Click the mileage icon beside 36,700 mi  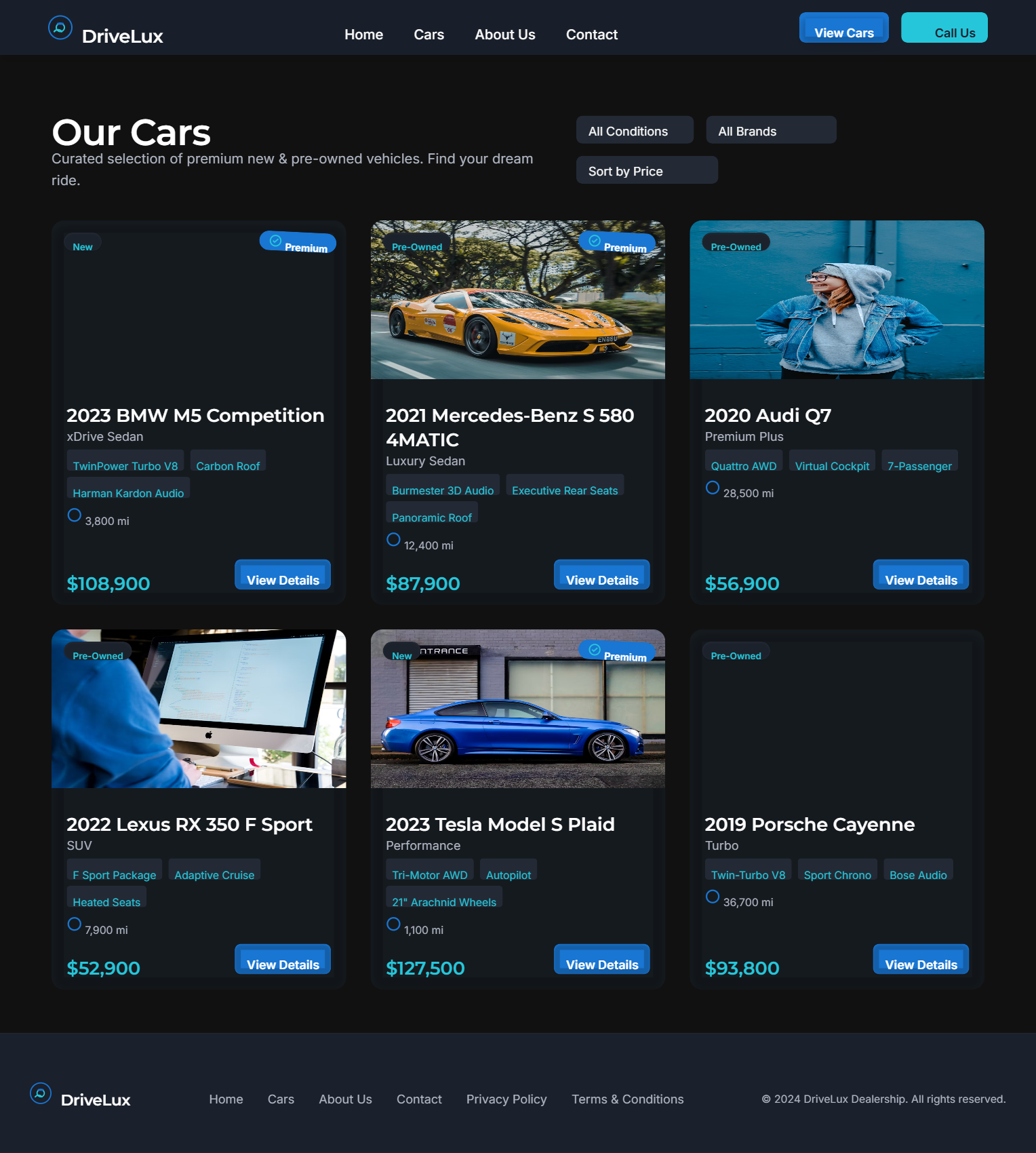coord(713,897)
